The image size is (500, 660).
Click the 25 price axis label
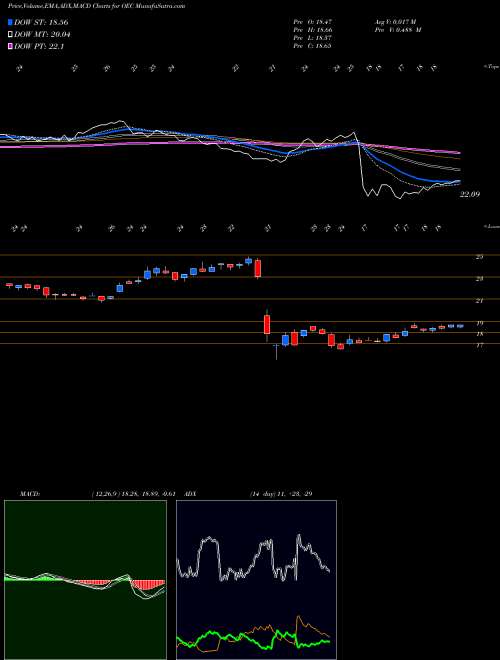[x=479, y=257]
